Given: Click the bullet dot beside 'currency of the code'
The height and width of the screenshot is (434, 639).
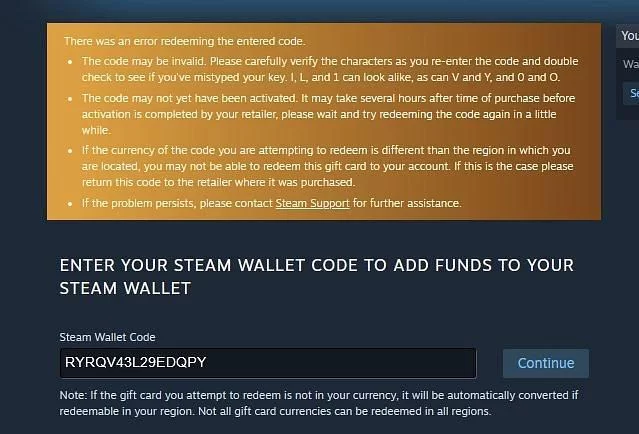Looking at the screenshot, I should pyautogui.click(x=70, y=151).
